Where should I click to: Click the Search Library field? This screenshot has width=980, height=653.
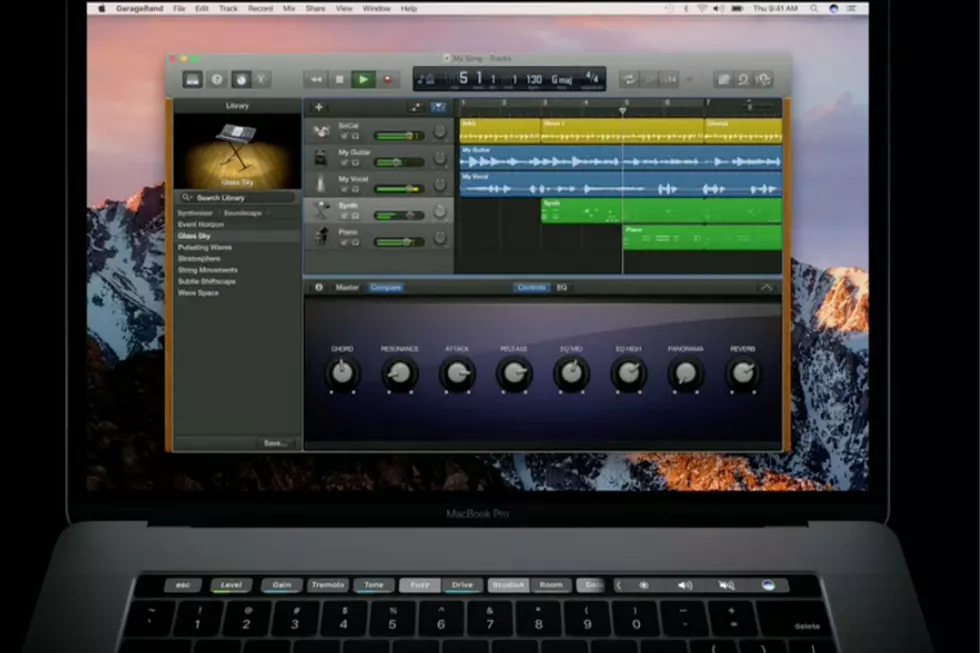[x=238, y=197]
